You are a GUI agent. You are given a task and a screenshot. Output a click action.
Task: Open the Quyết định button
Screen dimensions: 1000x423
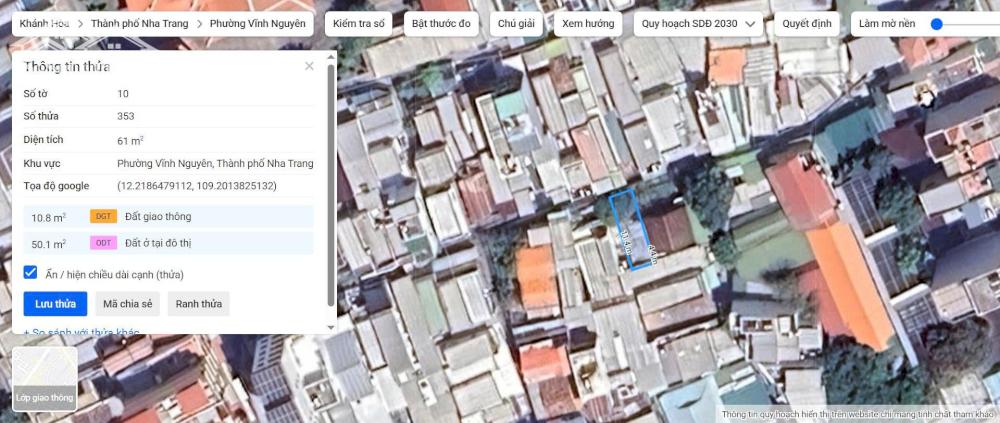[806, 23]
